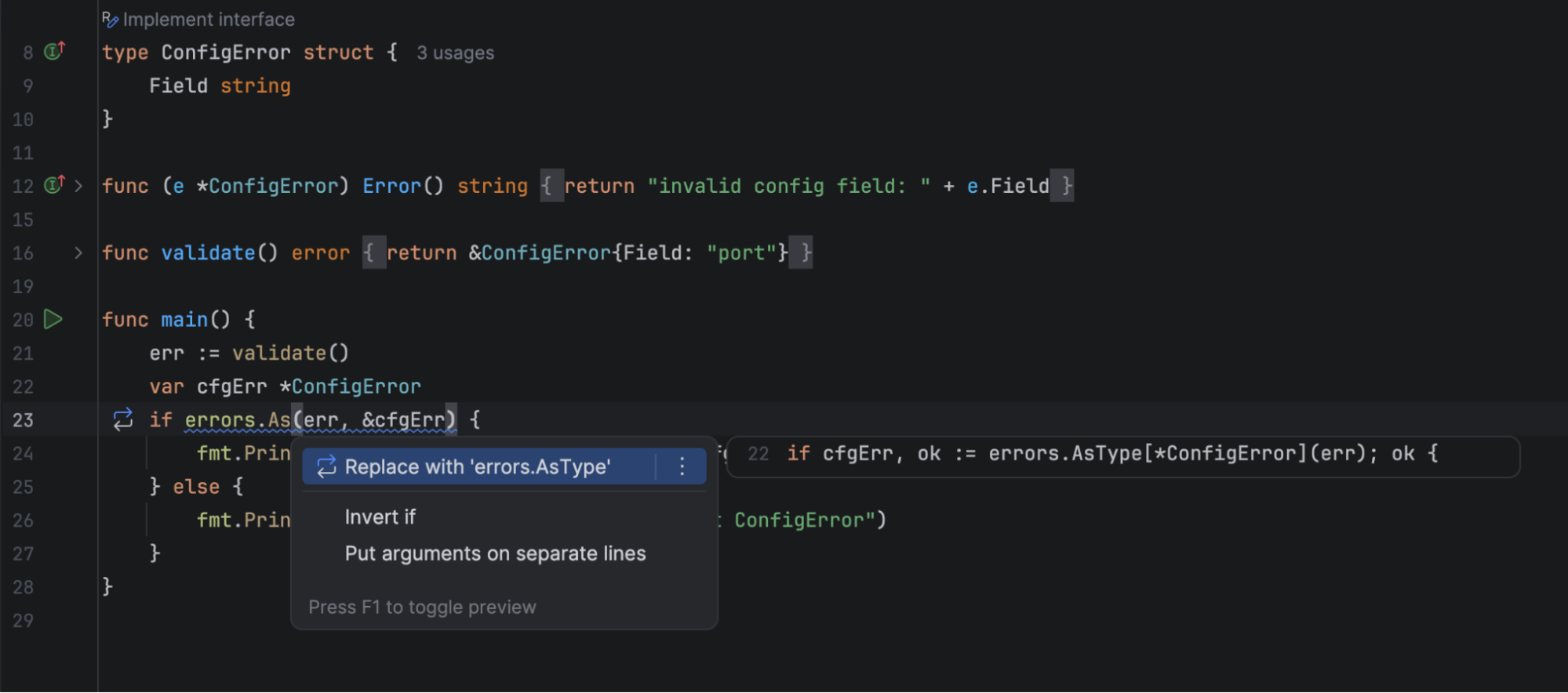1568x693 pixels.
Task: Expand the folded Error() function on line 12
Action: point(78,186)
